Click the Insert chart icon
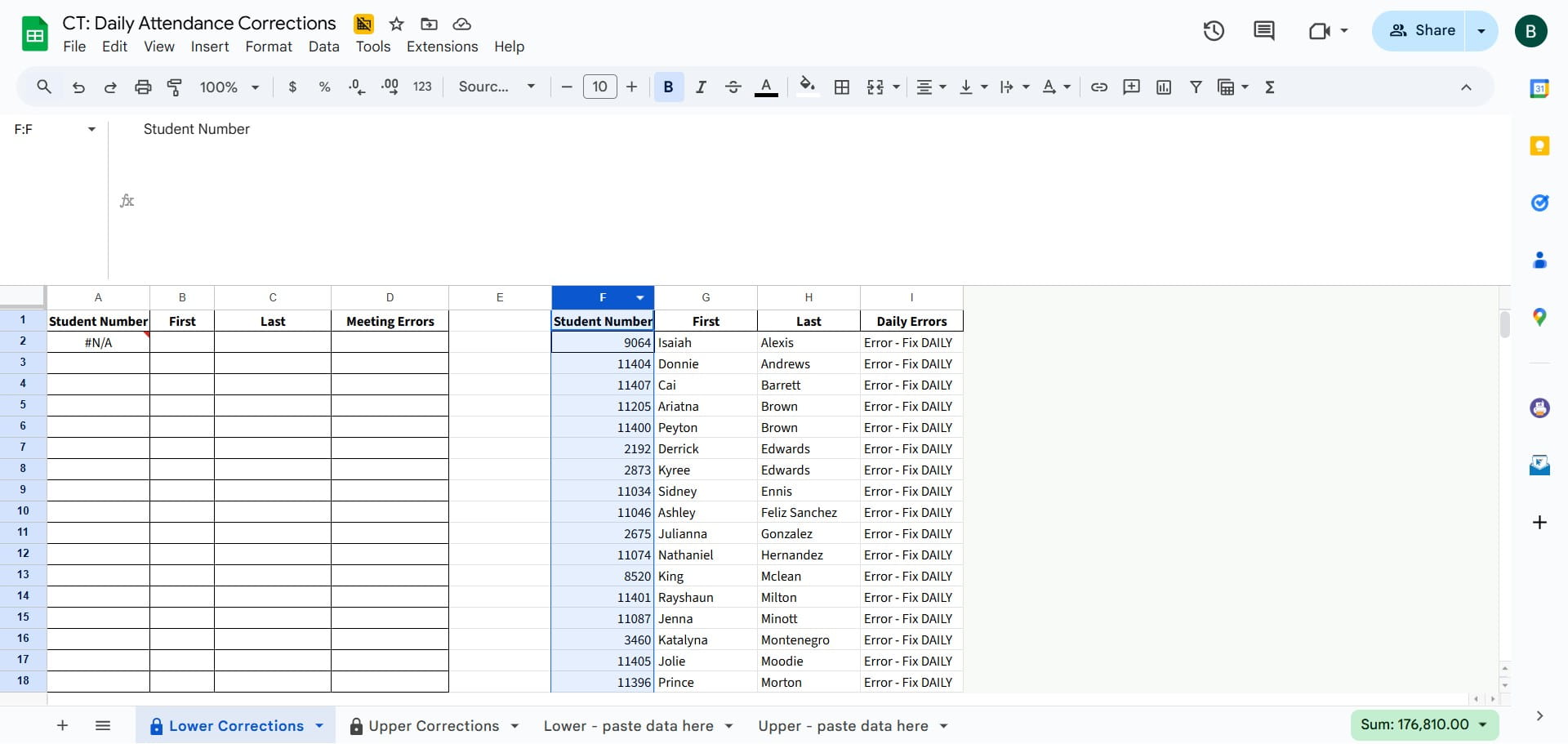Screen dimensions: 1568x744 click(x=1164, y=87)
